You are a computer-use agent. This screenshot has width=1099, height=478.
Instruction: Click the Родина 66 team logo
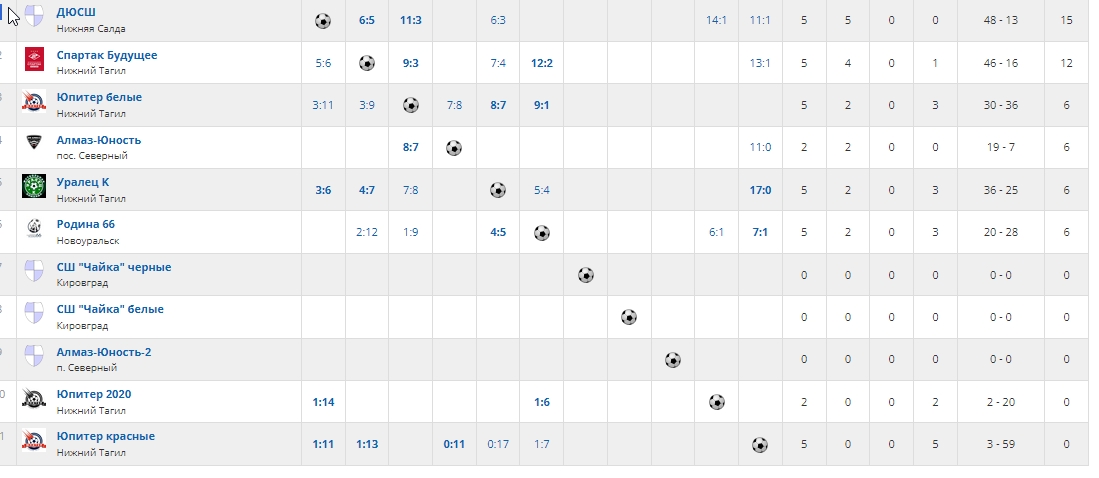point(34,229)
